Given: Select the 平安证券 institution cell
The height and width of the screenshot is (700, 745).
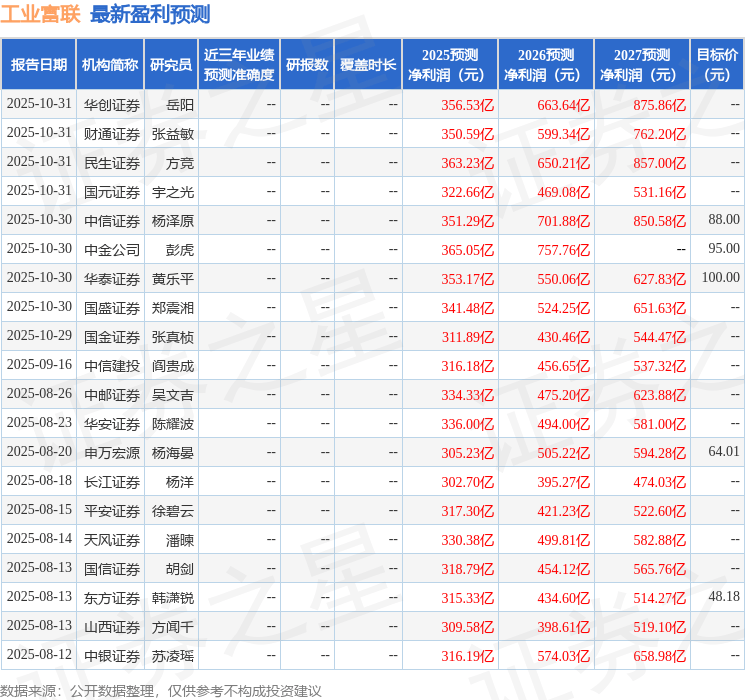Looking at the screenshot, I should pos(112,511).
